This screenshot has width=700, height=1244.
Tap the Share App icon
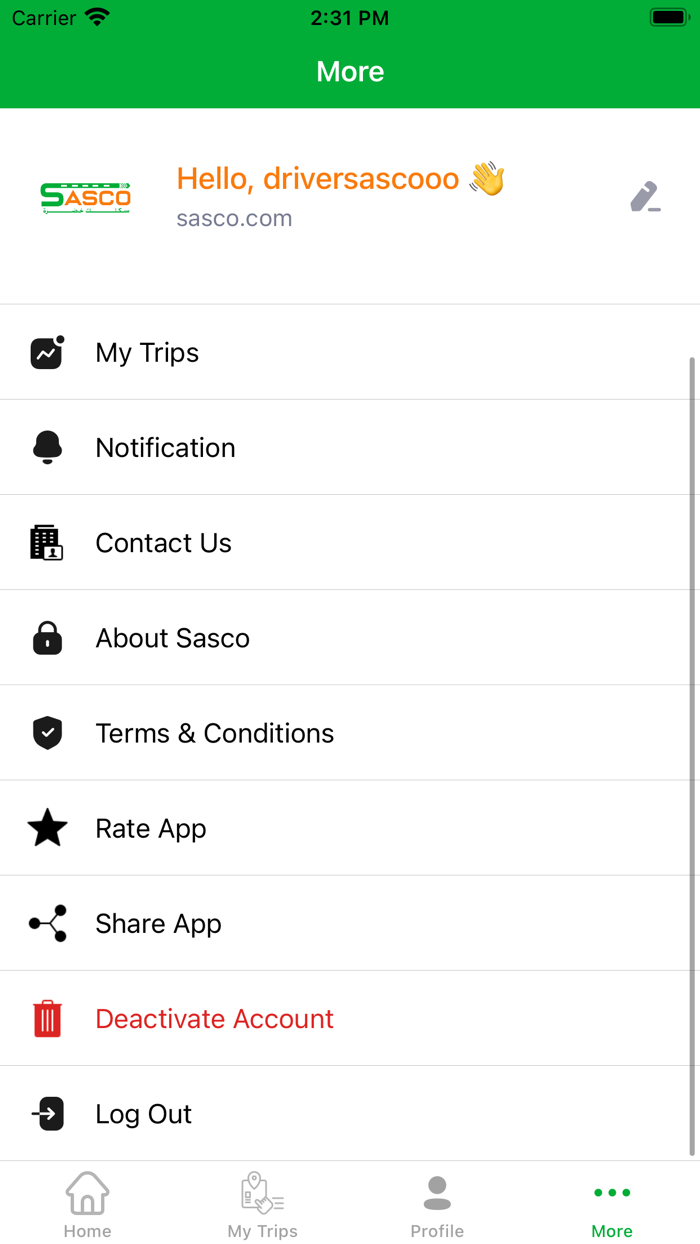(x=47, y=923)
